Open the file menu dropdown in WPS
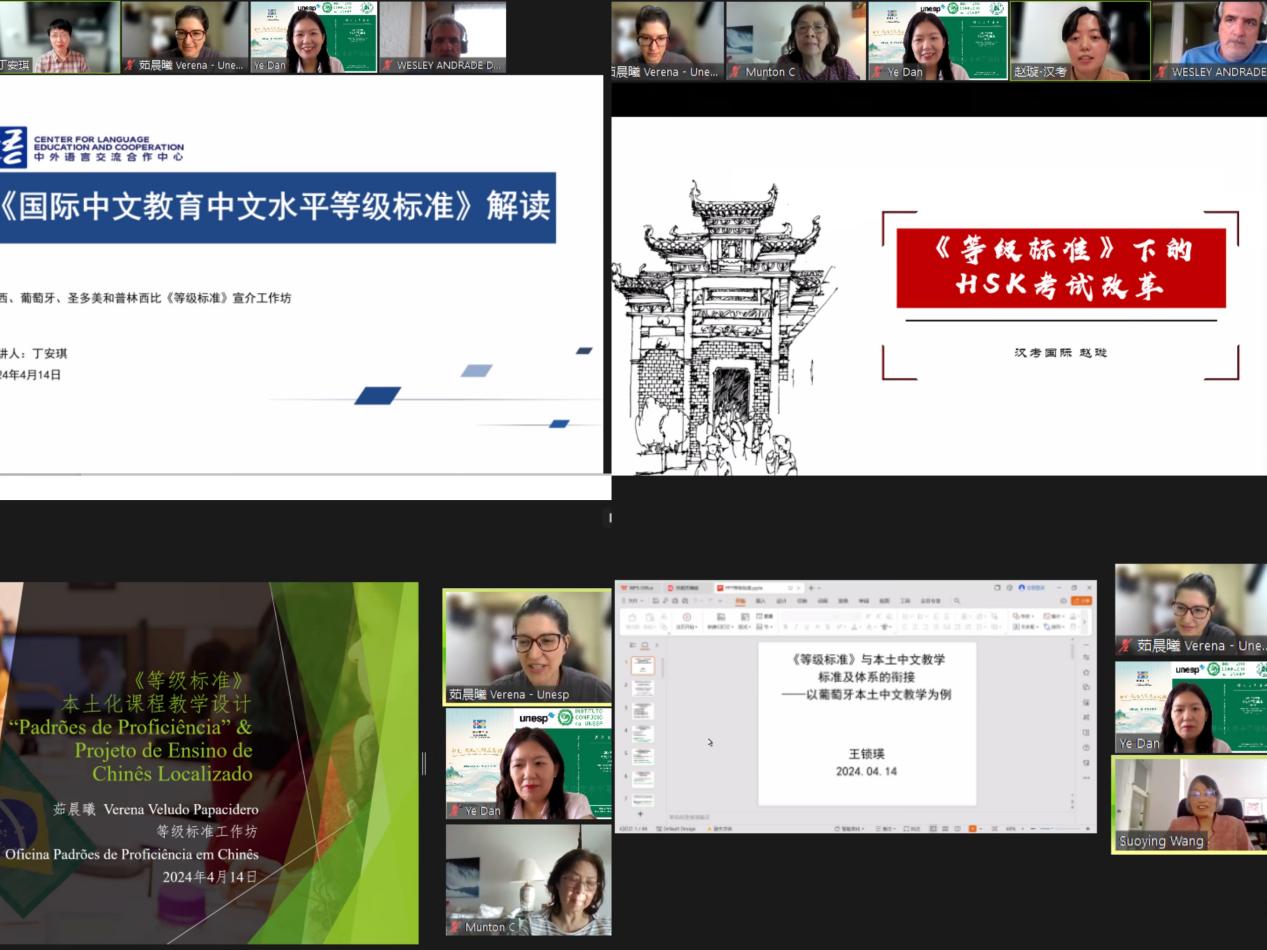Image resolution: width=1267 pixels, height=950 pixels. (634, 601)
